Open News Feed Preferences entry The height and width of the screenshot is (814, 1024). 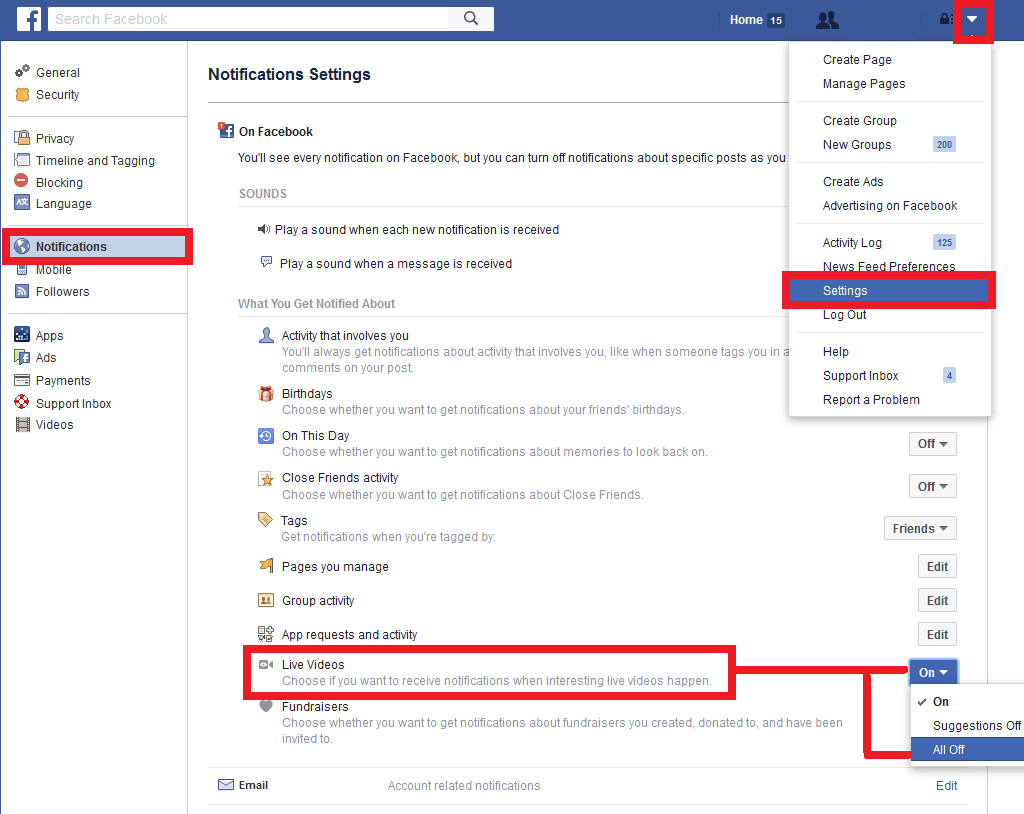889,267
